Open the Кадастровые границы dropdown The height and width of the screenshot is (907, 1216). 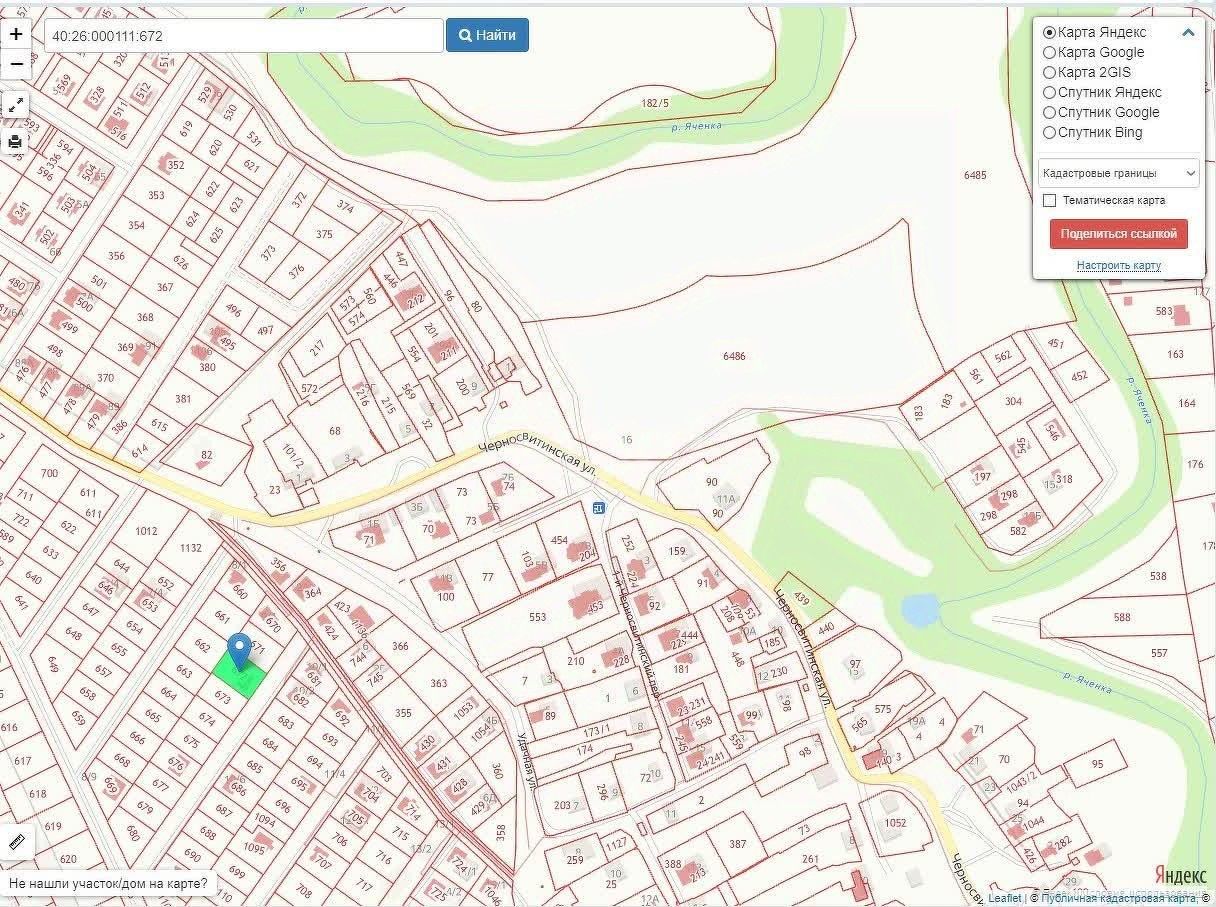point(1118,173)
